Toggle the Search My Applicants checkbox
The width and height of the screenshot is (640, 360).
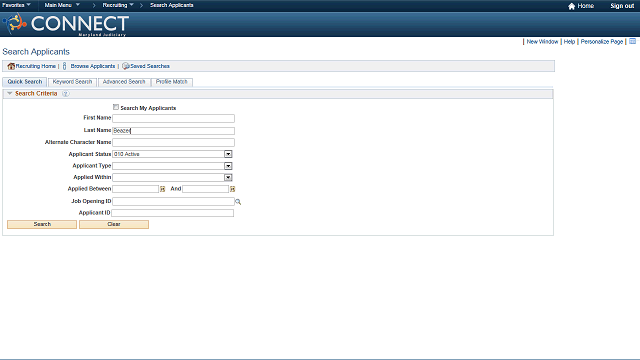point(116,107)
